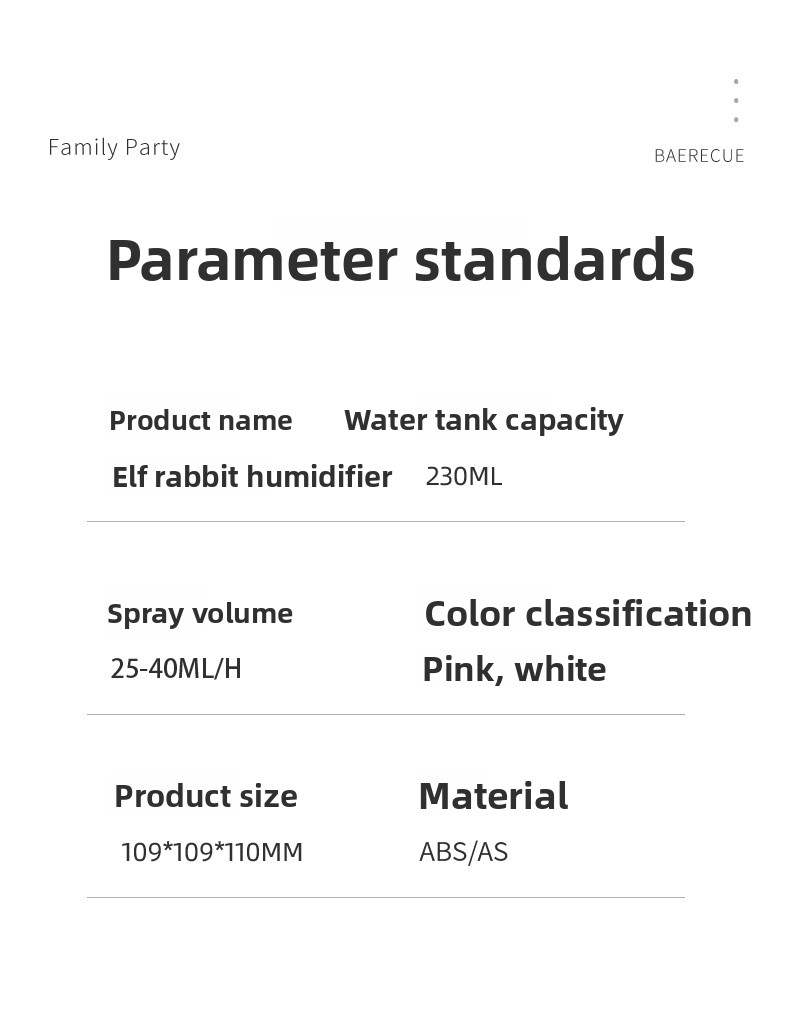Click the divider line below Pink, white

point(386,714)
